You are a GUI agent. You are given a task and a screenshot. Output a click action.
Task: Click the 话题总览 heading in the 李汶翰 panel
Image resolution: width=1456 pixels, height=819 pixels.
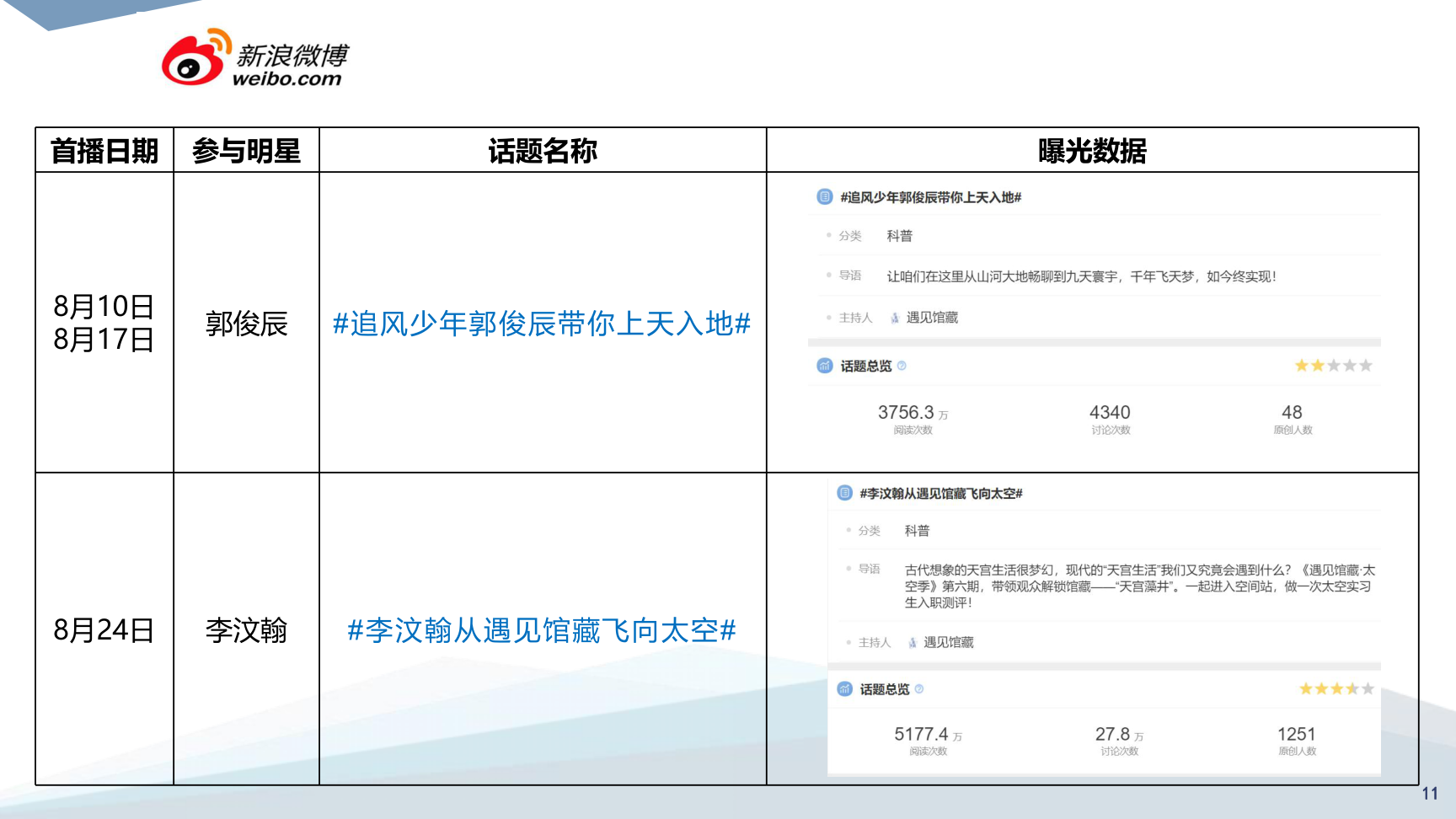tap(884, 689)
